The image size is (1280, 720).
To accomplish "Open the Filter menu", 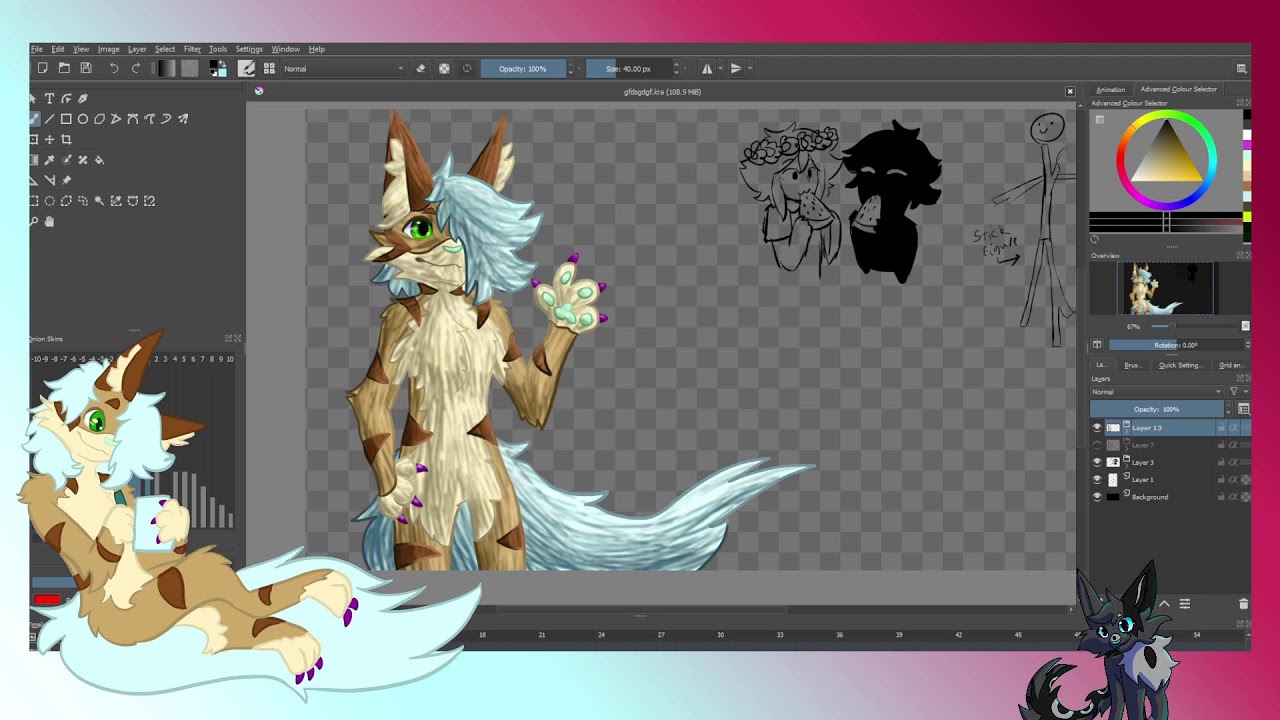I will pos(192,49).
